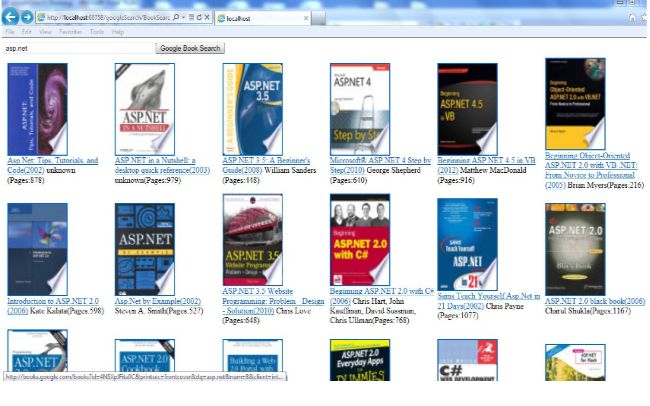Viewport: 650px width, 406px height.
Task: Open Sams Teach Yourself ASP.NET cover
Action: (467, 244)
